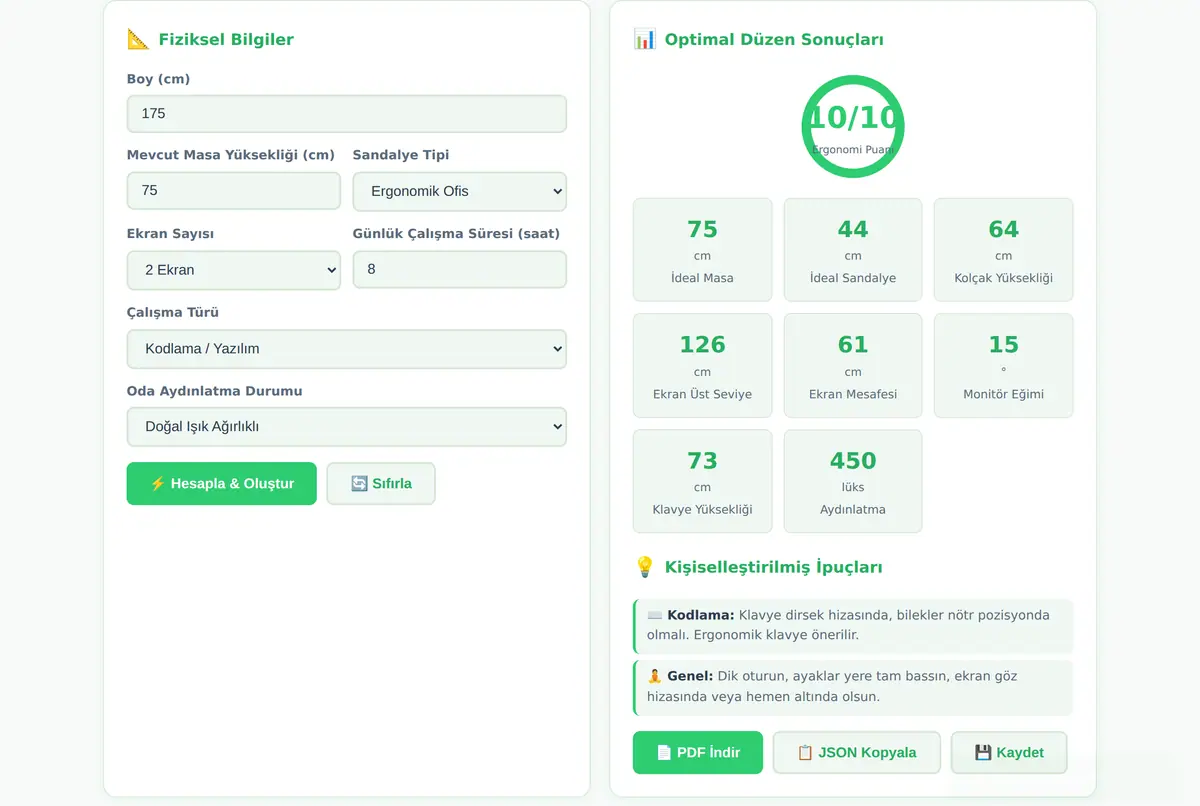This screenshot has width=1200, height=806.
Task: Select the Ekran Mesafesi result card
Action: click(853, 366)
